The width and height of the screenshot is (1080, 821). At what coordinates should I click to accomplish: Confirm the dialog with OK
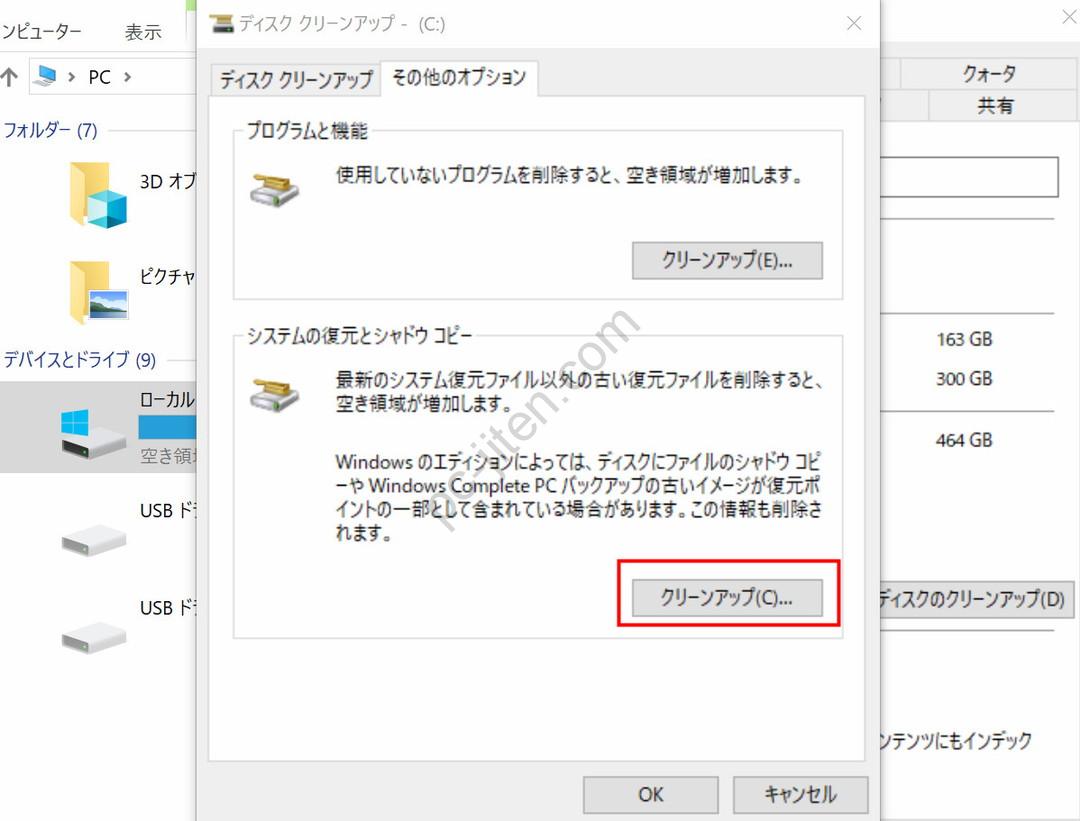click(x=651, y=795)
